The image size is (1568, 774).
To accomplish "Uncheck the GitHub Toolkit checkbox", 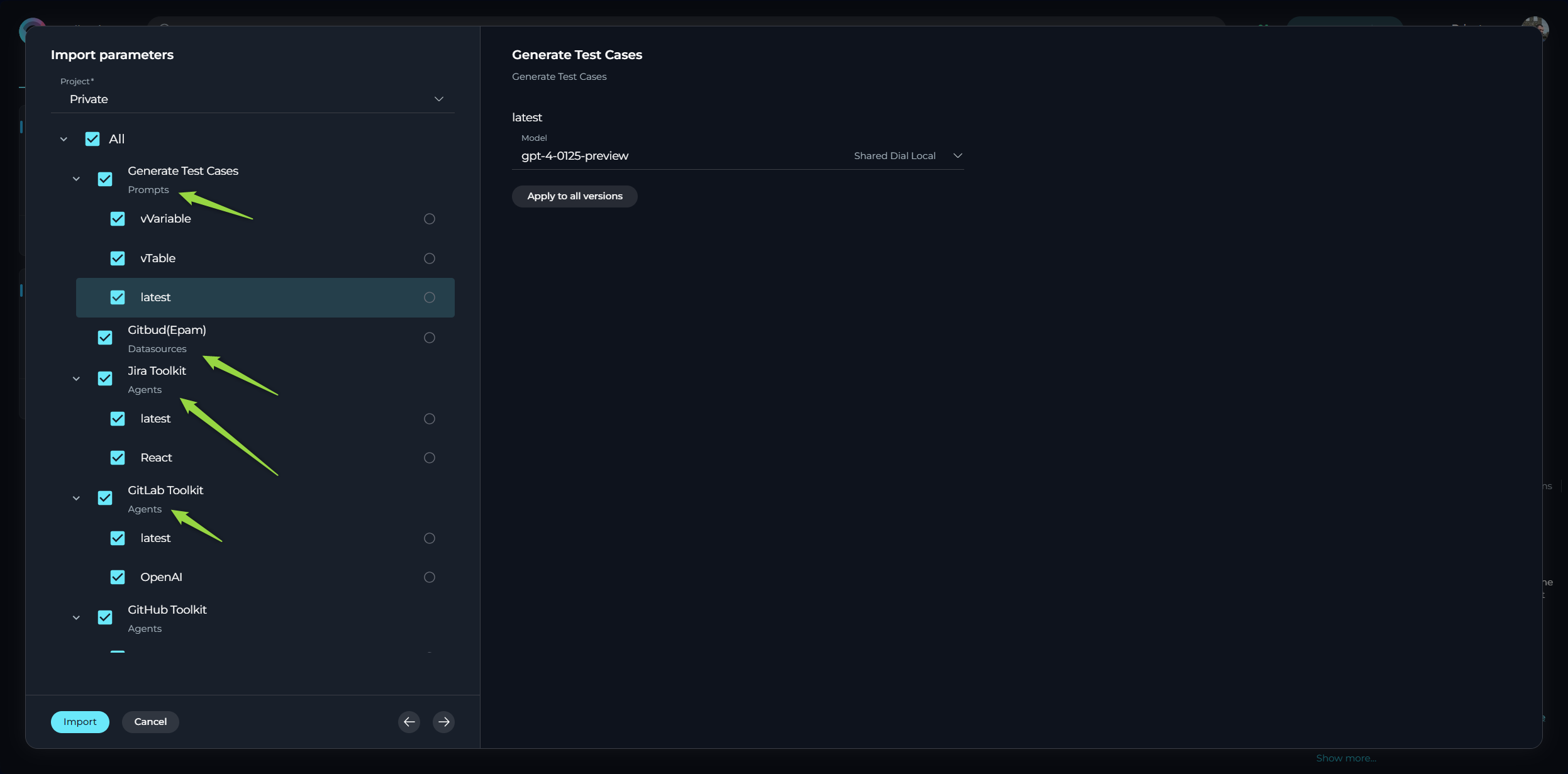I will [x=105, y=617].
